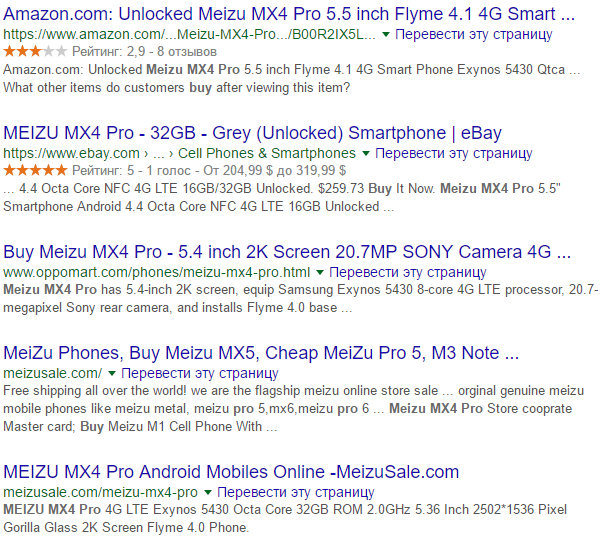Screen dimensions: 604x542
Task: Open the MEIZU MX4 Pro Android Mobiles Online result
Action: 231,472
